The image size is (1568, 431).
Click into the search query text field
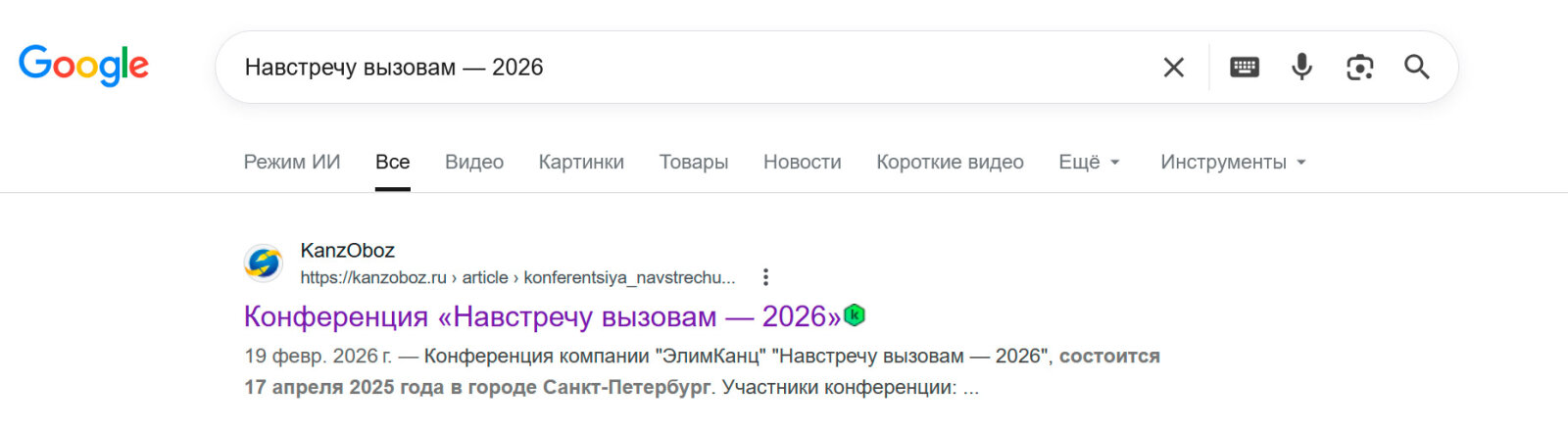686,68
